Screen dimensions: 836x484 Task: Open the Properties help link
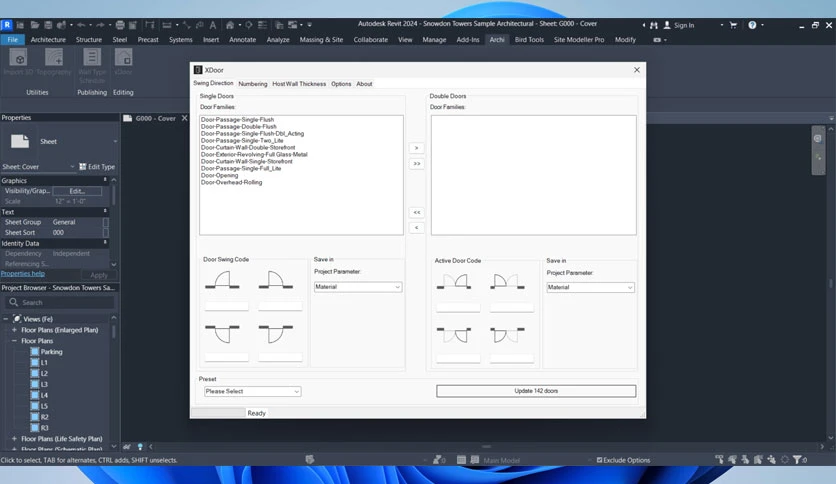tap(23, 273)
